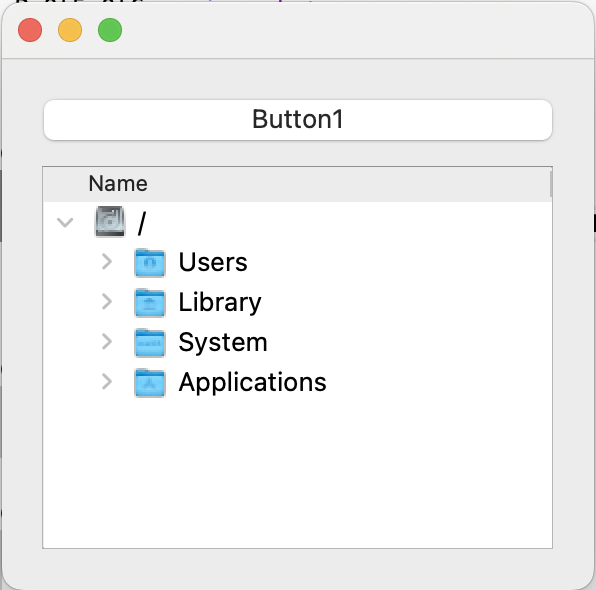Expand the Library folder
Image resolution: width=596 pixels, height=590 pixels.
(107, 302)
